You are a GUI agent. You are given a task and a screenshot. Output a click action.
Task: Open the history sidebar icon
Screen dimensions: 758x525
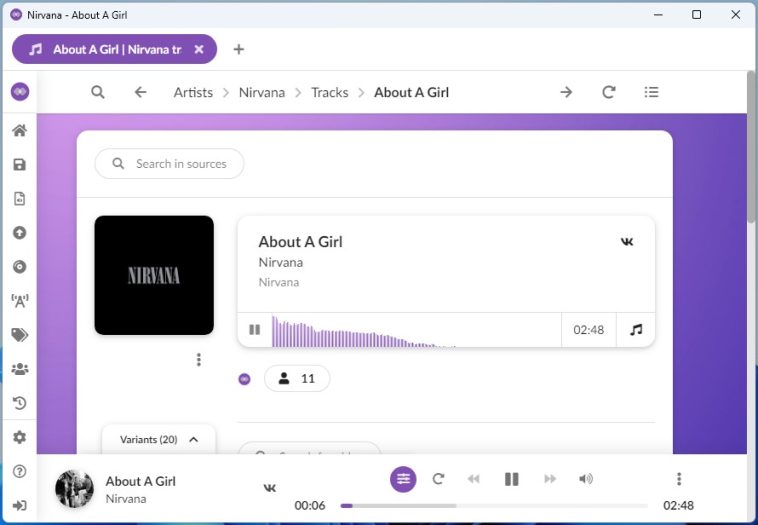tap(20, 403)
